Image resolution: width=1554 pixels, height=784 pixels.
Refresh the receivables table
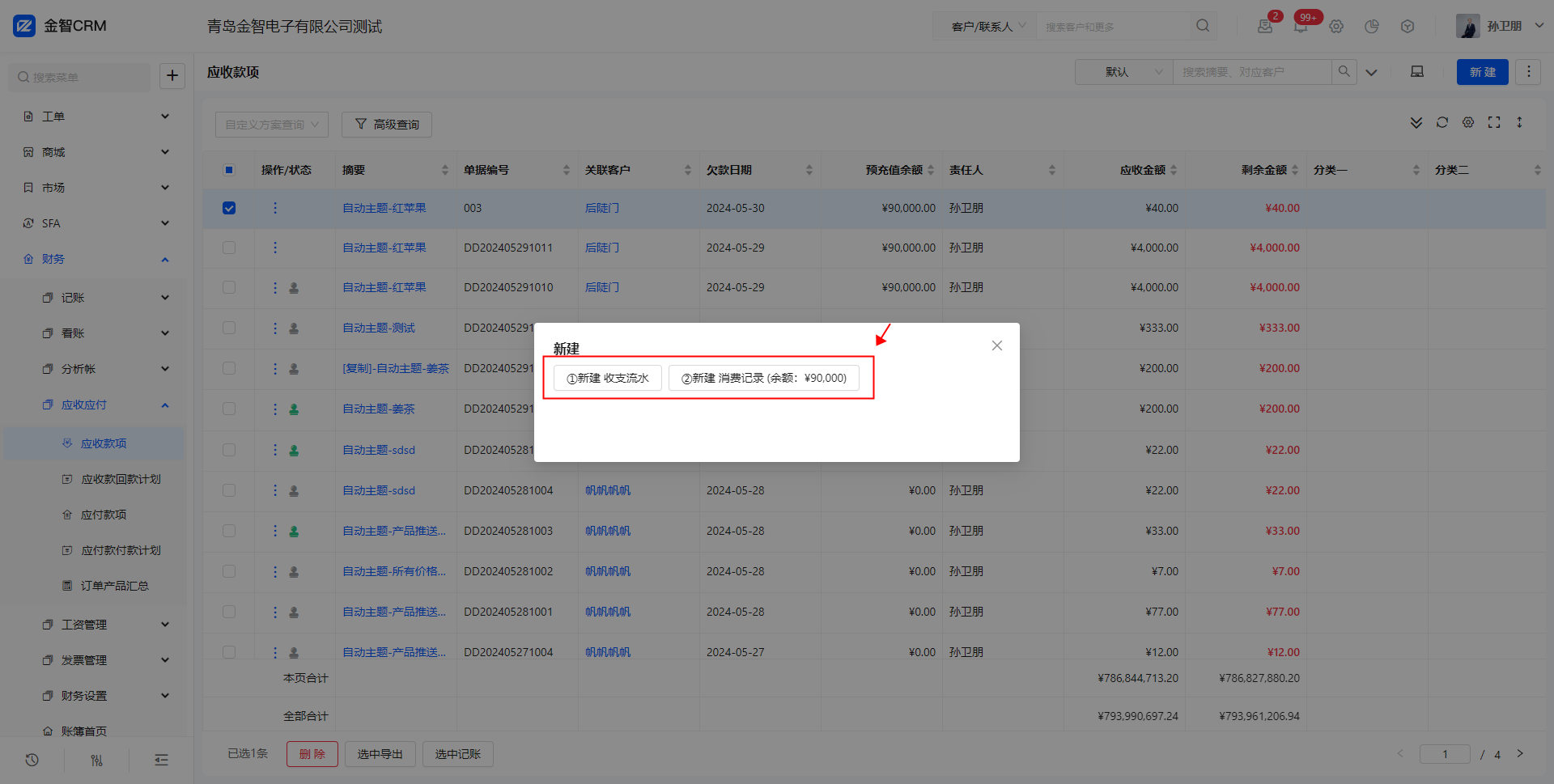point(1442,122)
